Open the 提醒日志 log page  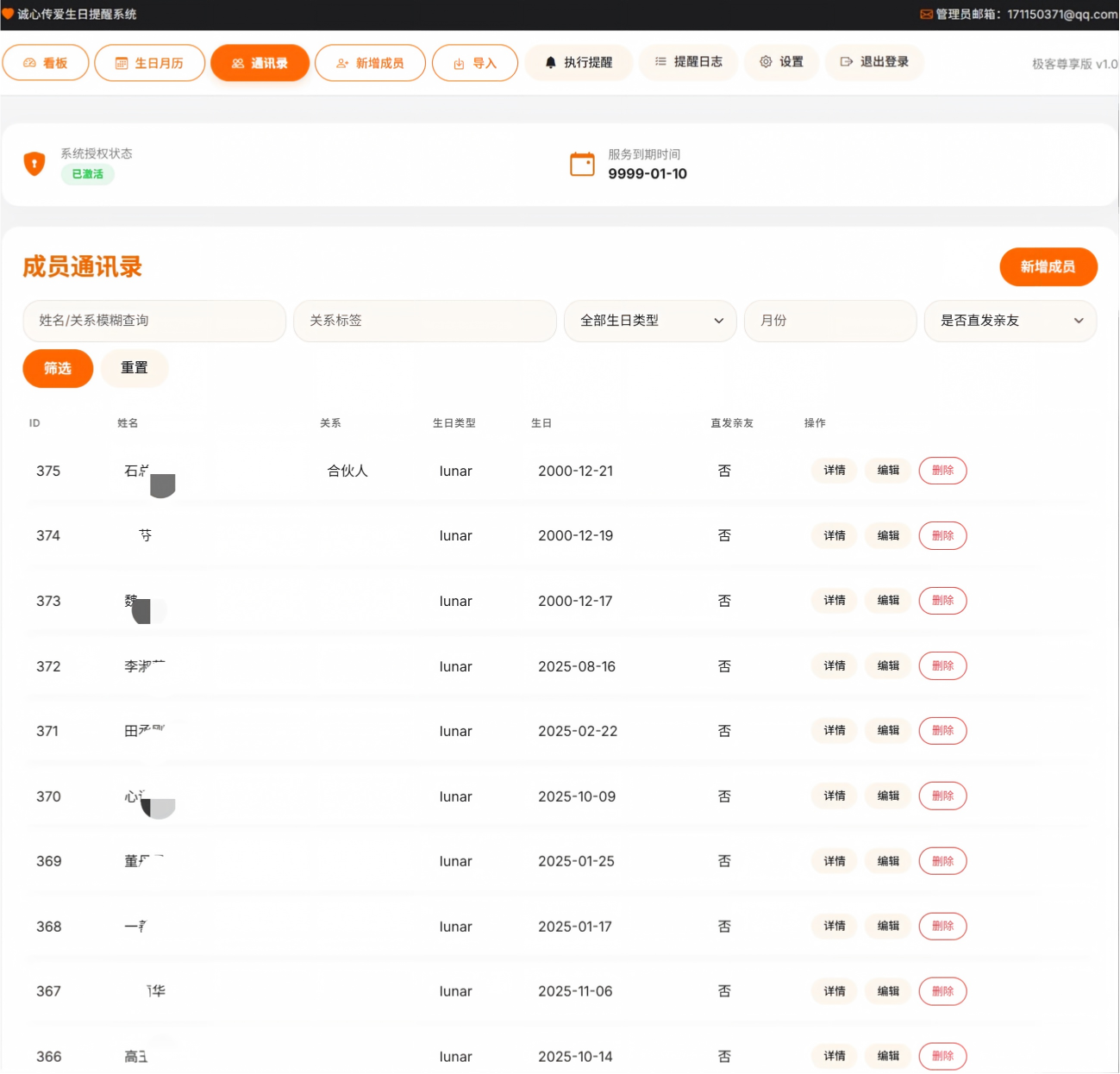[x=688, y=61]
